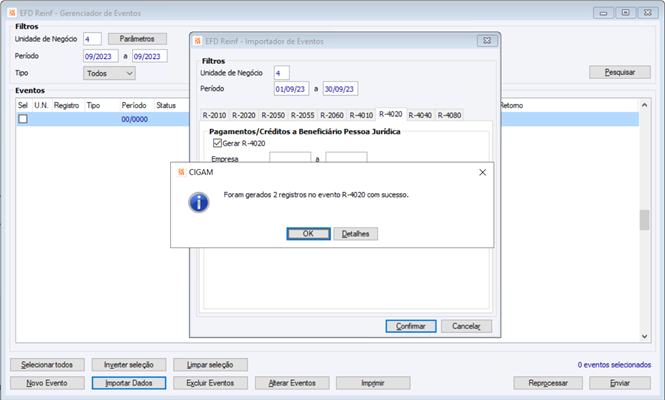Click Confirmar in the Importador window
Image resolution: width=665 pixels, height=400 pixels.
coord(411,326)
